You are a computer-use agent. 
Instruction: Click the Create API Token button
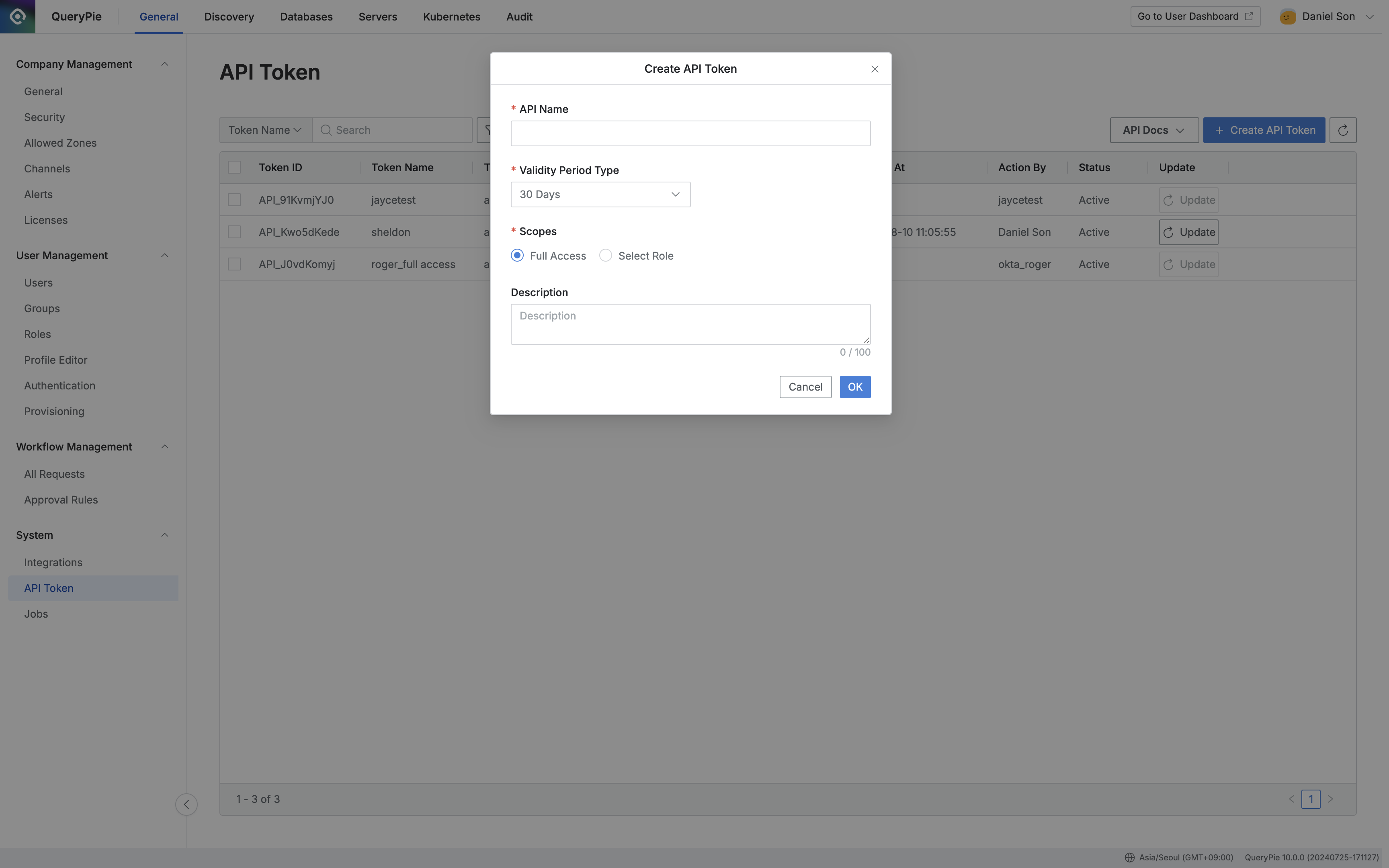tap(1264, 130)
